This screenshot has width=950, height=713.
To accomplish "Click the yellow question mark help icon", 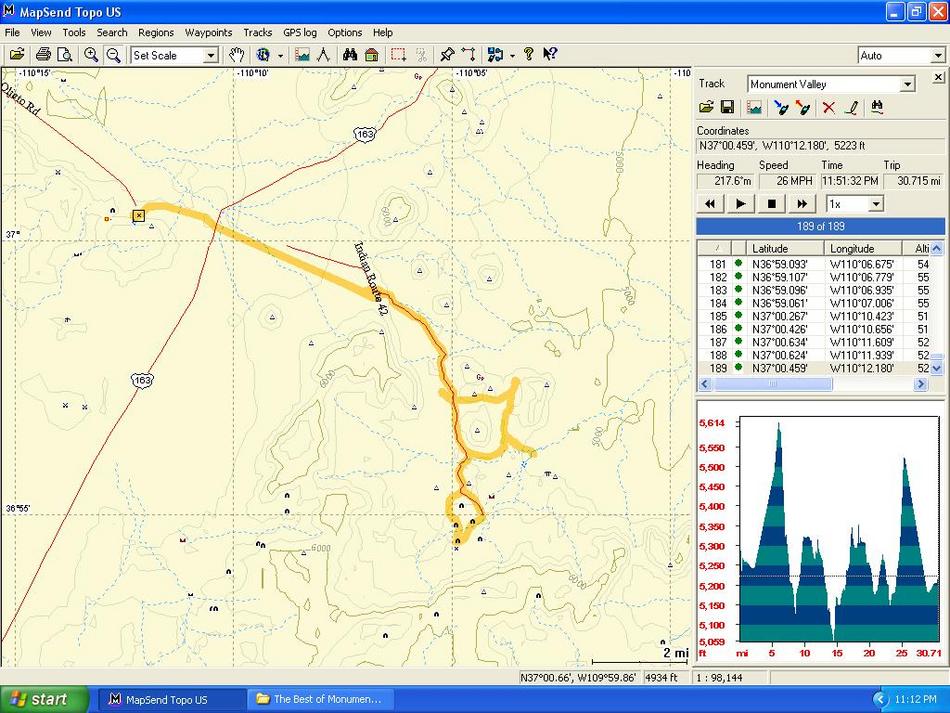I will [529, 55].
